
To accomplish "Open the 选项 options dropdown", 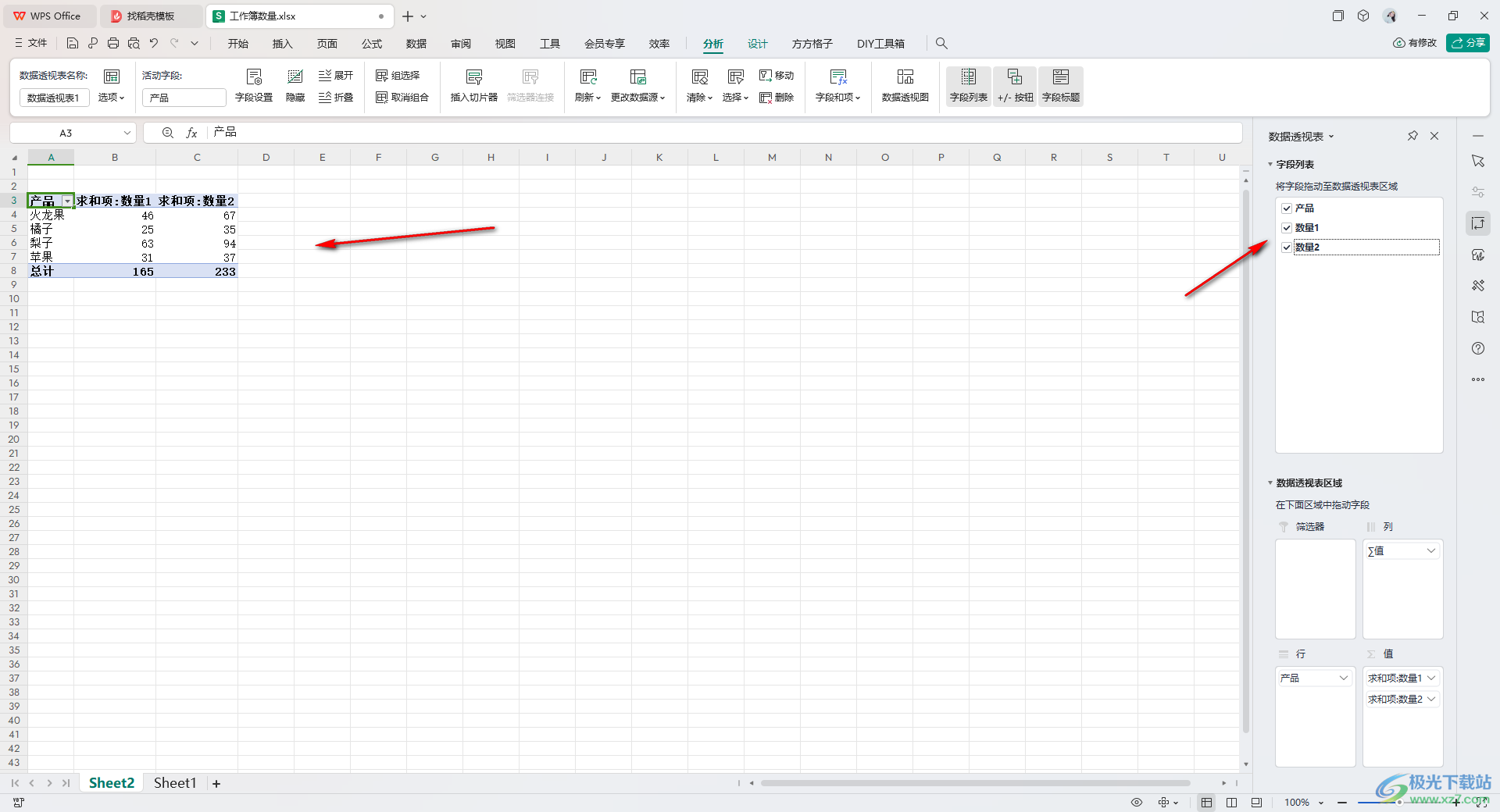I will [111, 98].
